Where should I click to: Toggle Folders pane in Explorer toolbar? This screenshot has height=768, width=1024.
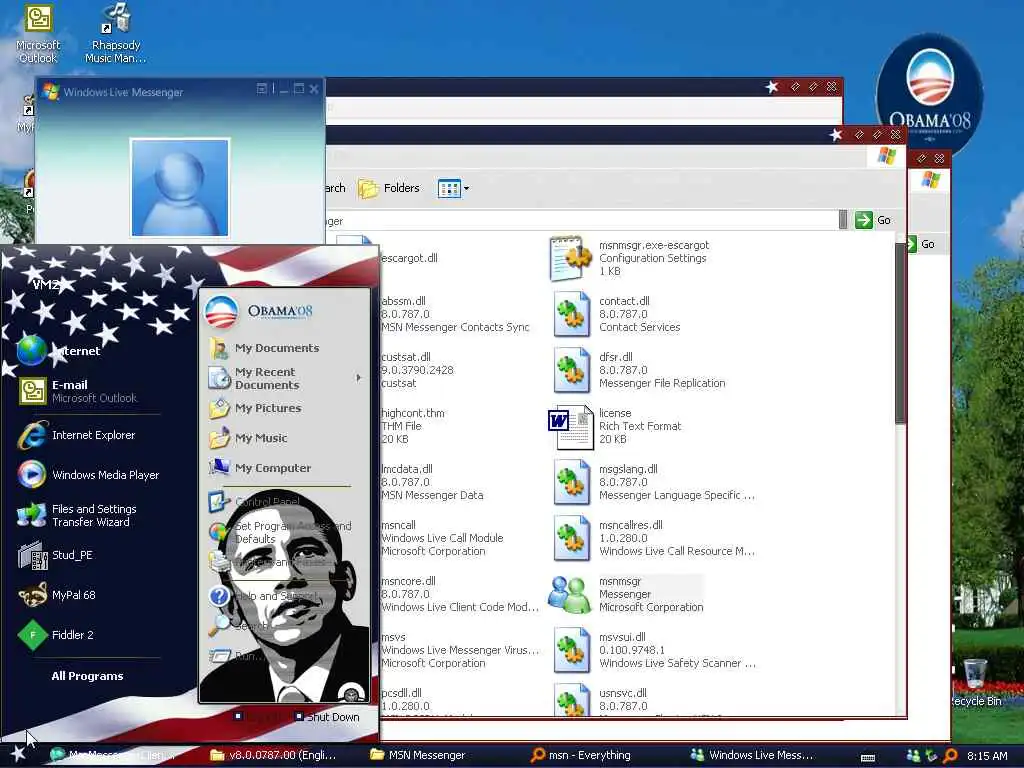(x=389, y=188)
